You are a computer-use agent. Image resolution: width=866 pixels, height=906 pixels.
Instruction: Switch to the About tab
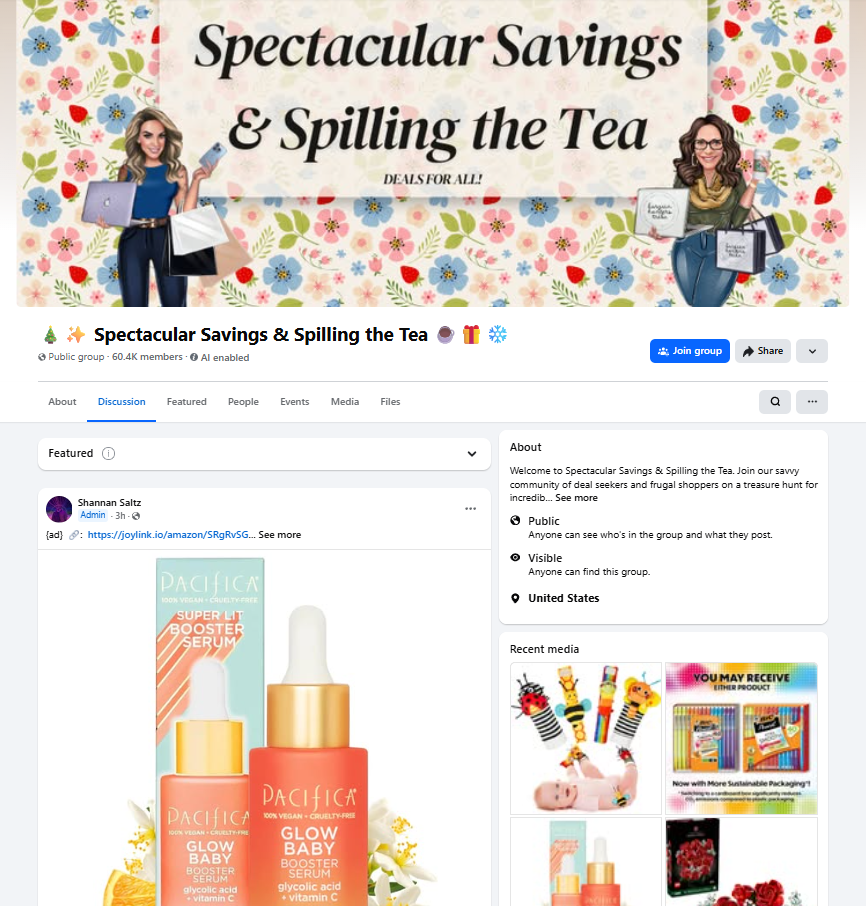pos(62,402)
